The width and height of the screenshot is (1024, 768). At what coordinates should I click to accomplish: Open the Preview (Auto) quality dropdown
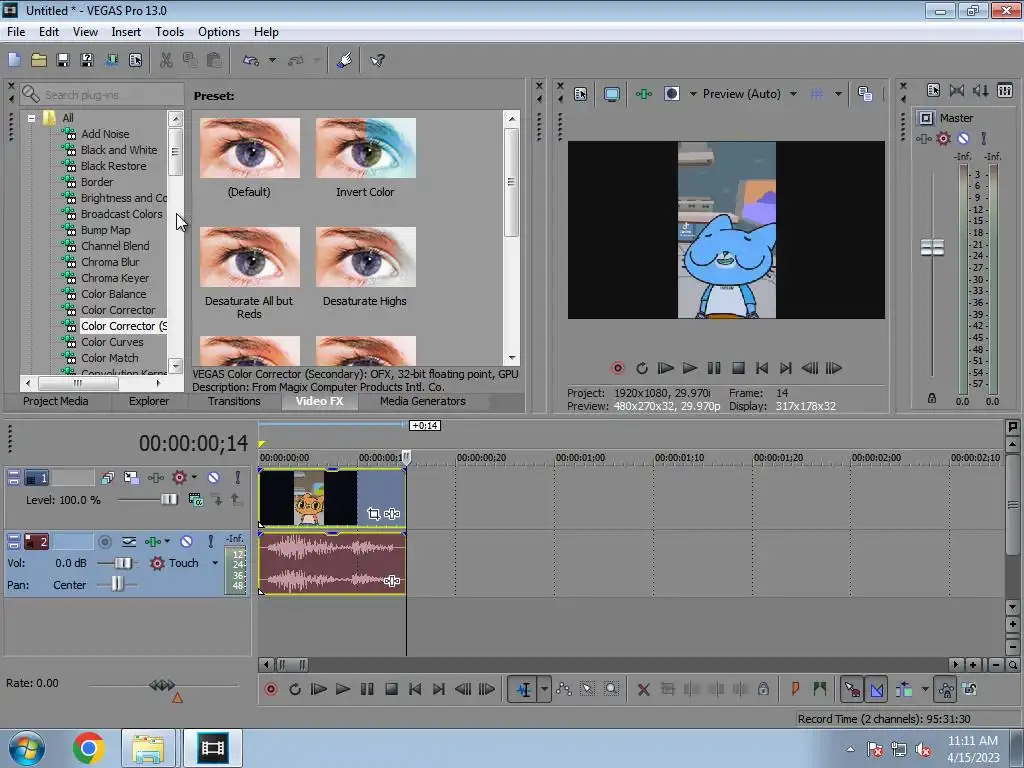(793, 94)
